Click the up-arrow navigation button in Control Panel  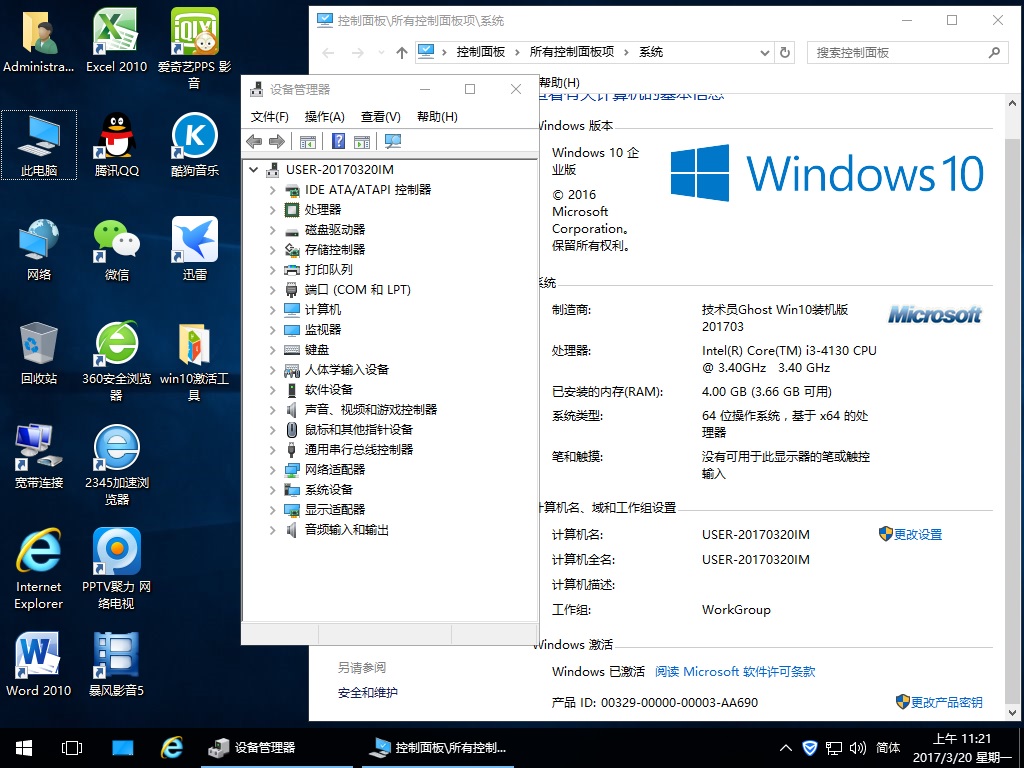pos(402,53)
